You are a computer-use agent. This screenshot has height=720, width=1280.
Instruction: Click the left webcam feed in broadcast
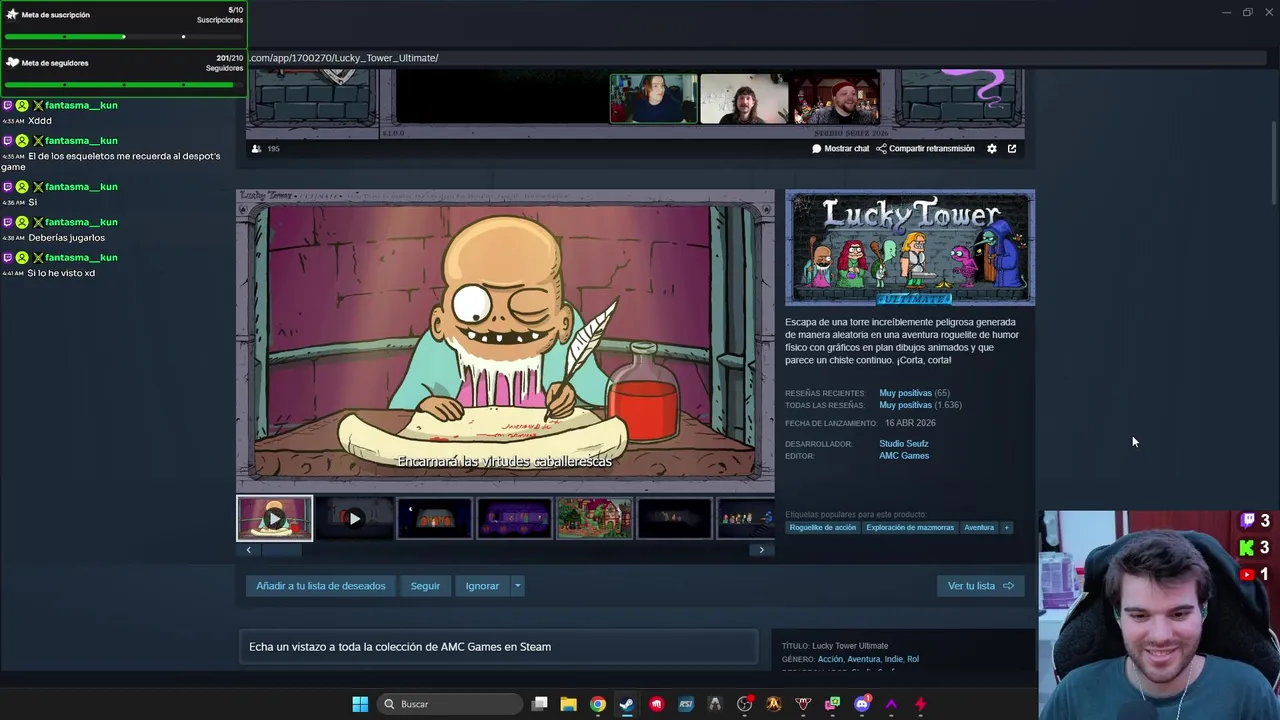[x=654, y=98]
